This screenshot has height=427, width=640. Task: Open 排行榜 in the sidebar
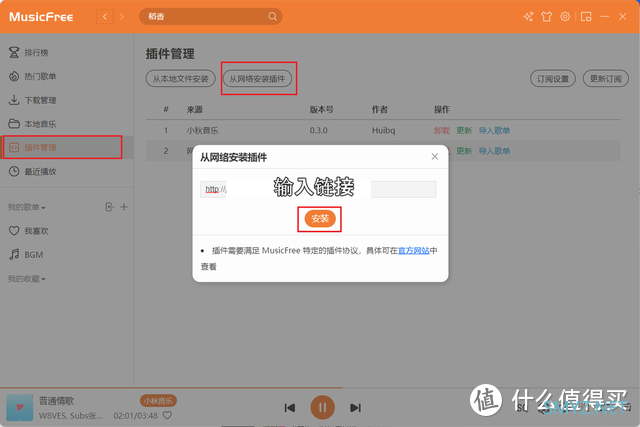coord(67,53)
